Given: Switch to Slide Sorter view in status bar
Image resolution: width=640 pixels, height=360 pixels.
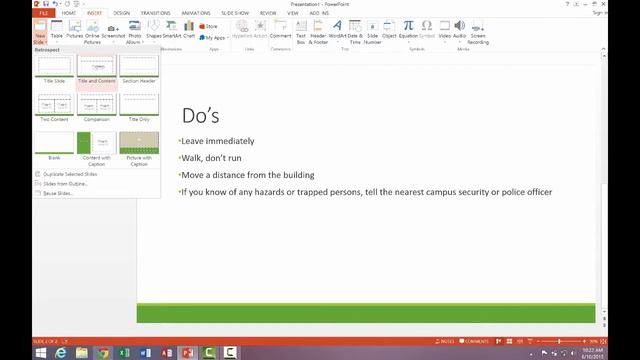Looking at the screenshot, I should pos(509,341).
